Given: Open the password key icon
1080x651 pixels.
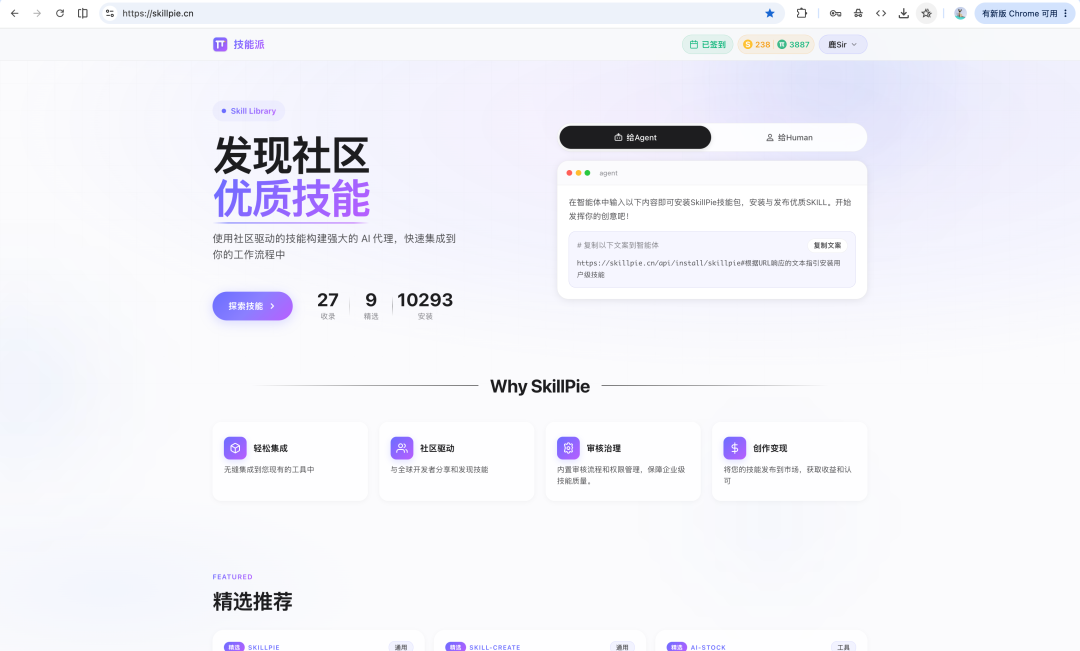Looking at the screenshot, I should (x=835, y=13).
